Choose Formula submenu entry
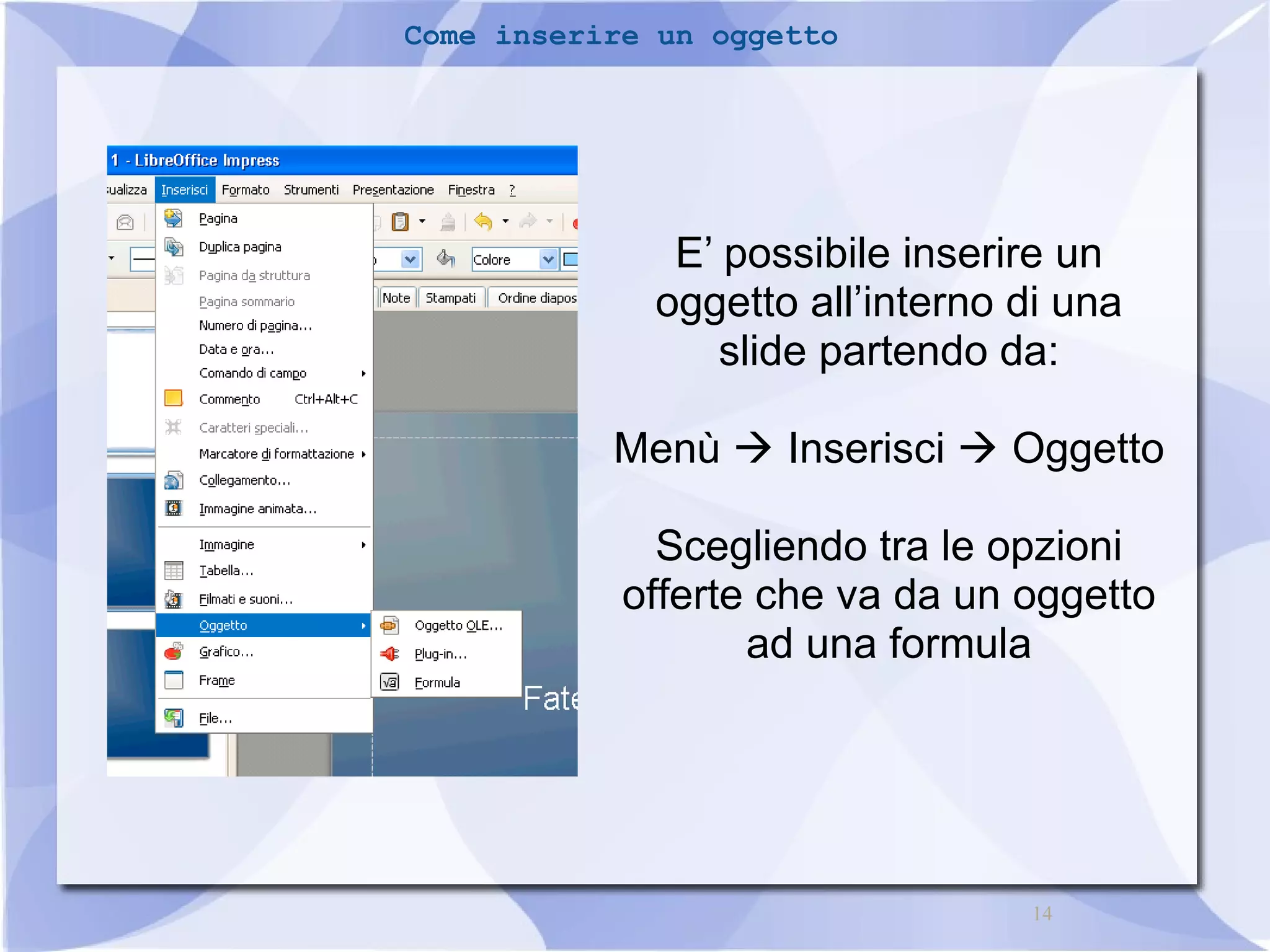Viewport: 1270px width, 952px height. [446, 682]
